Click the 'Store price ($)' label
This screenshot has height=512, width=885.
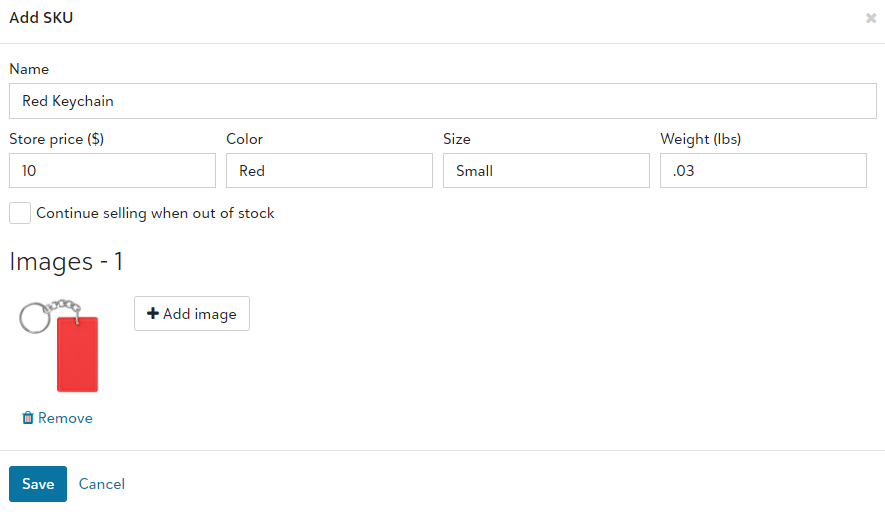[57, 139]
